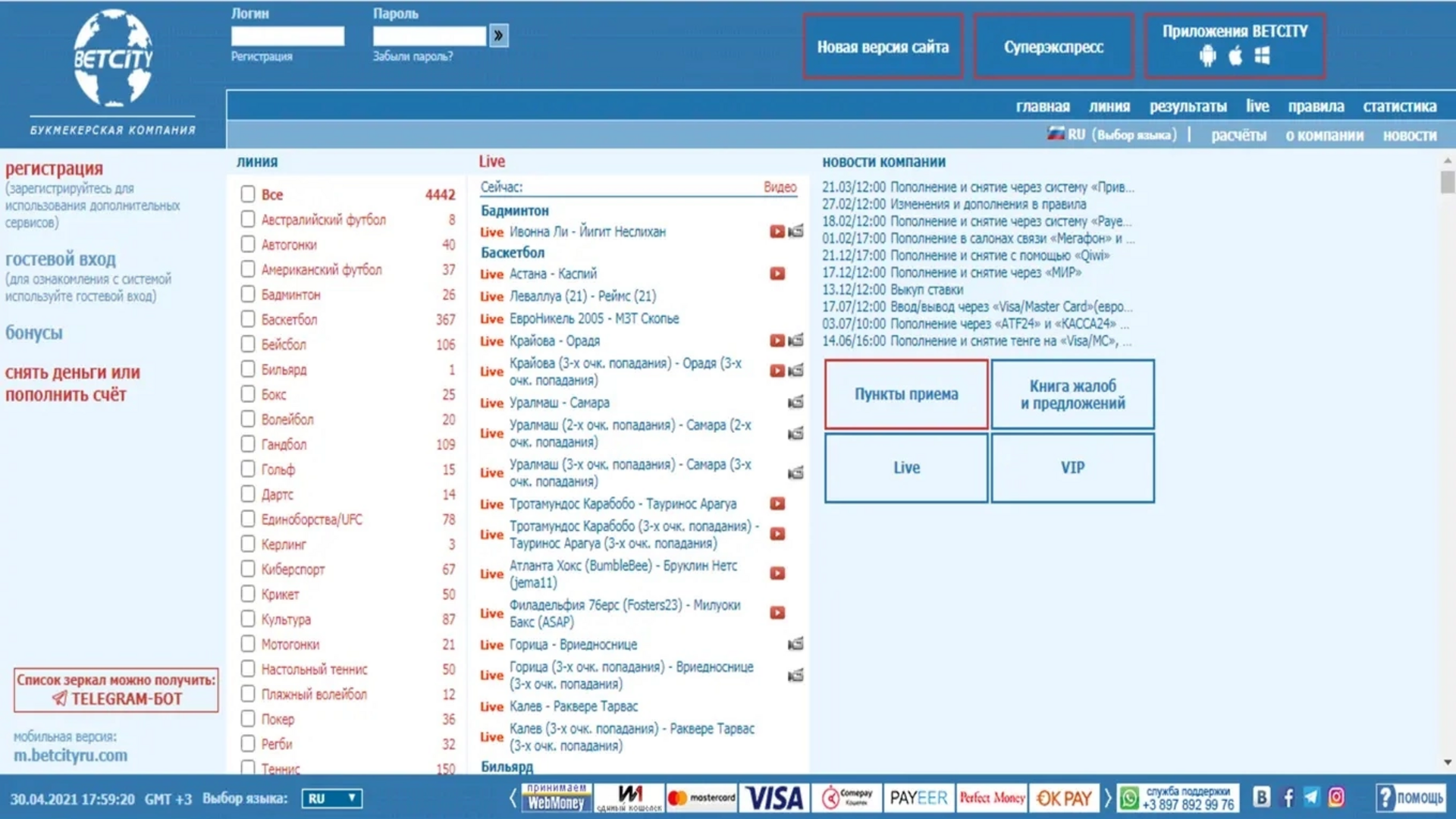Click Забыли пароль? link
1456x819 pixels.
click(x=413, y=57)
